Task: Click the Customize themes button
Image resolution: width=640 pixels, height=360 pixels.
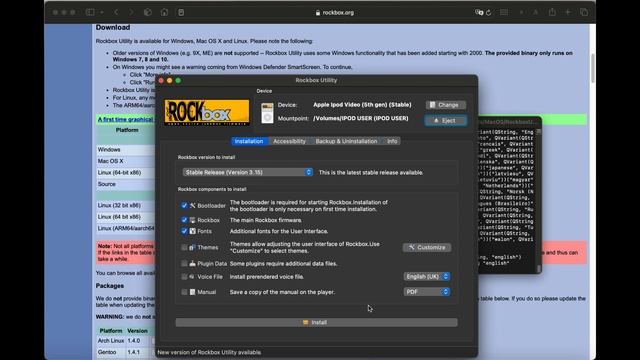Action: 427,247
